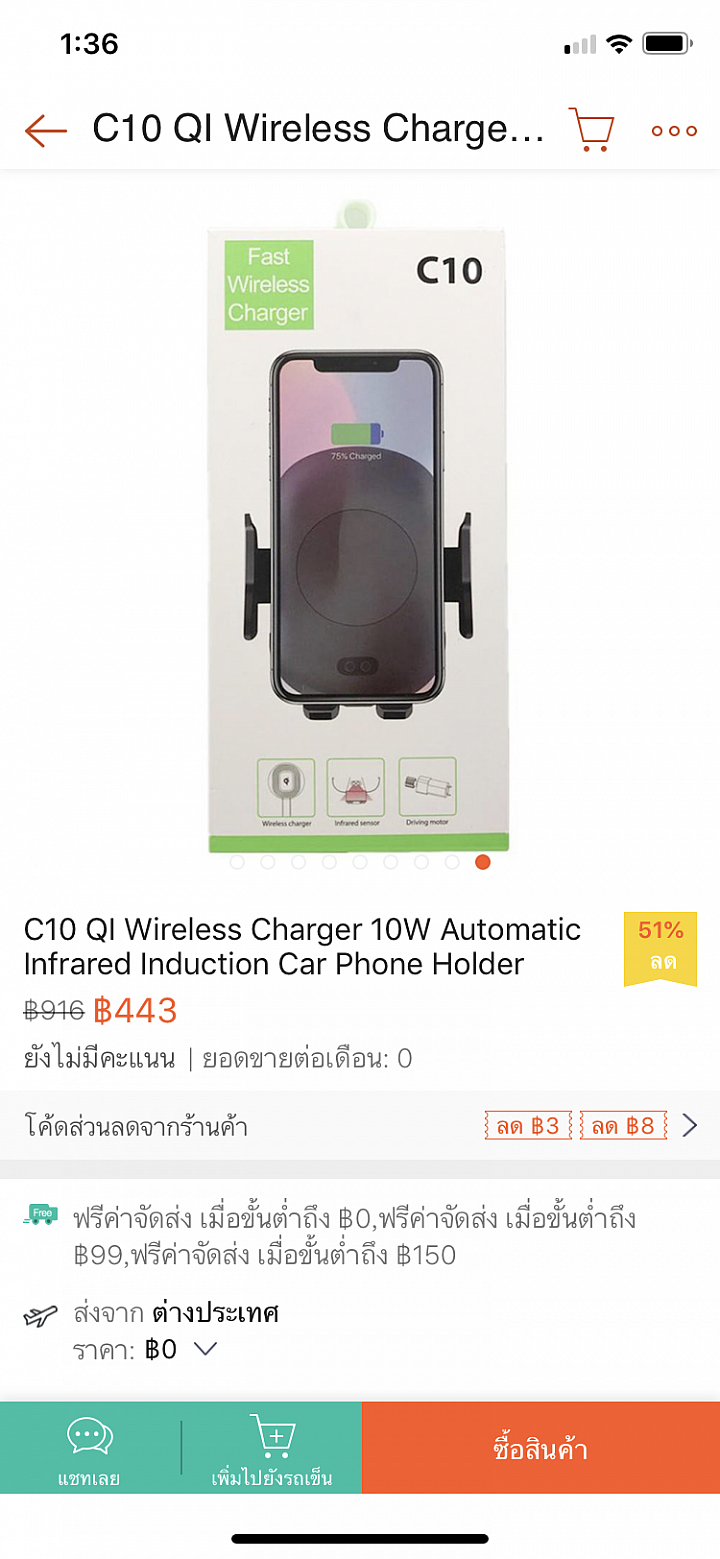The height and width of the screenshot is (1559, 720).
Task: Select the last orange carousel dot
Action: coord(483,862)
